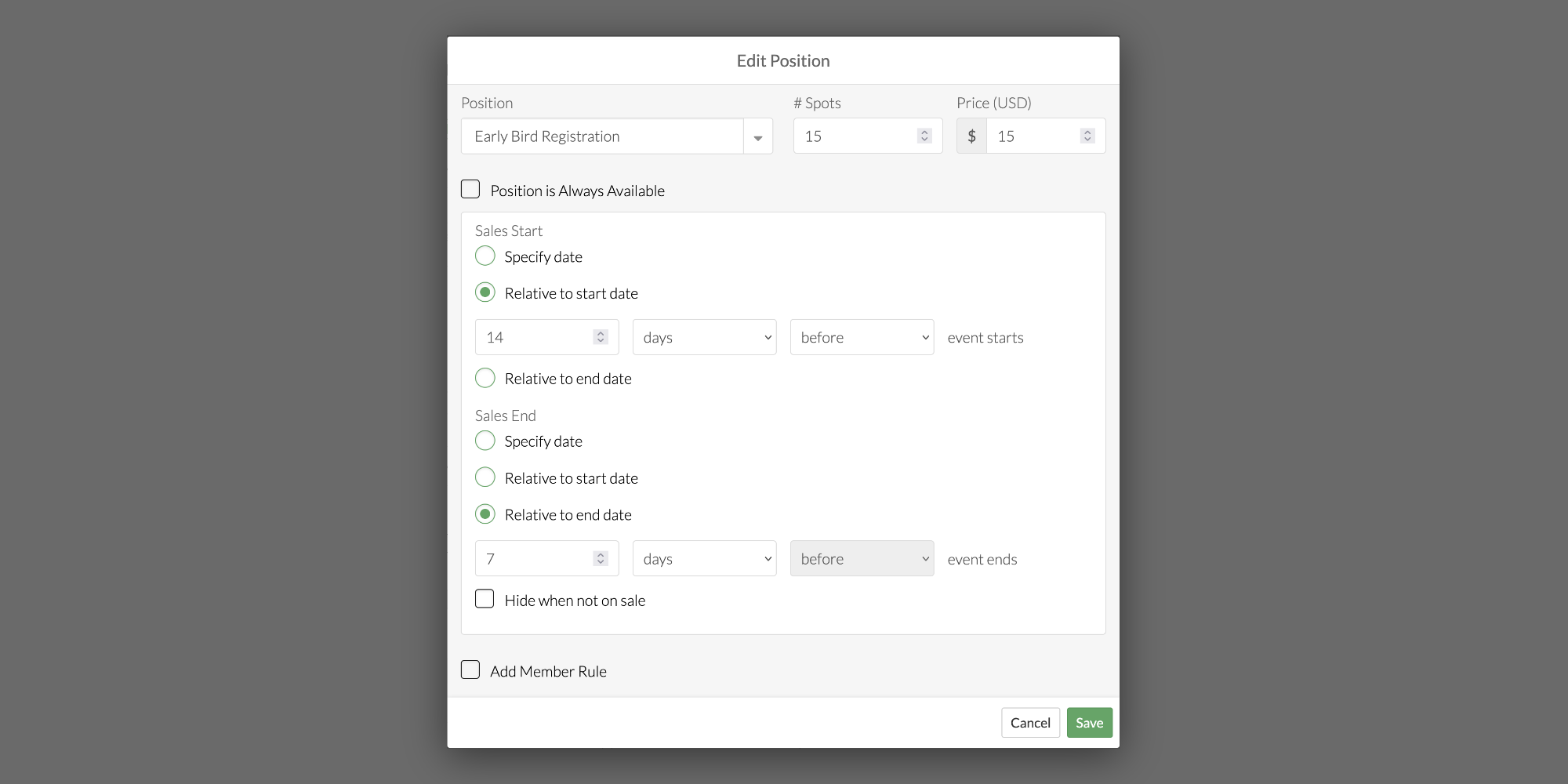This screenshot has height=784, width=1568.
Task: Enable Position is Always Available checkbox
Action: pyautogui.click(x=470, y=190)
